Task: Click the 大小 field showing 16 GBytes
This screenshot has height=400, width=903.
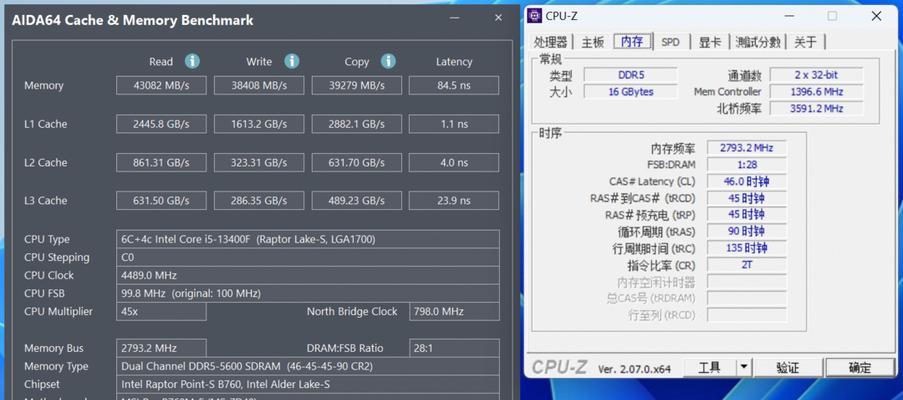Action: click(x=631, y=92)
